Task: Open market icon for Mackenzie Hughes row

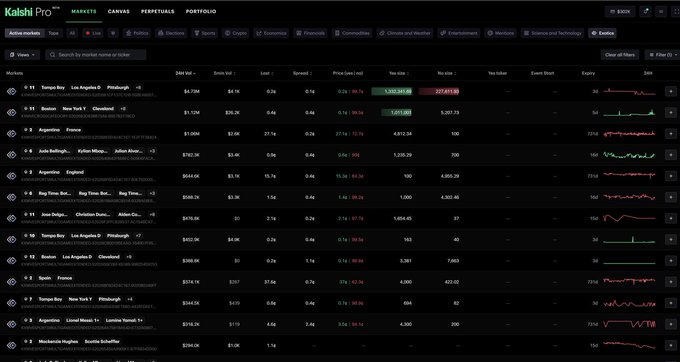Action: (x=11, y=346)
